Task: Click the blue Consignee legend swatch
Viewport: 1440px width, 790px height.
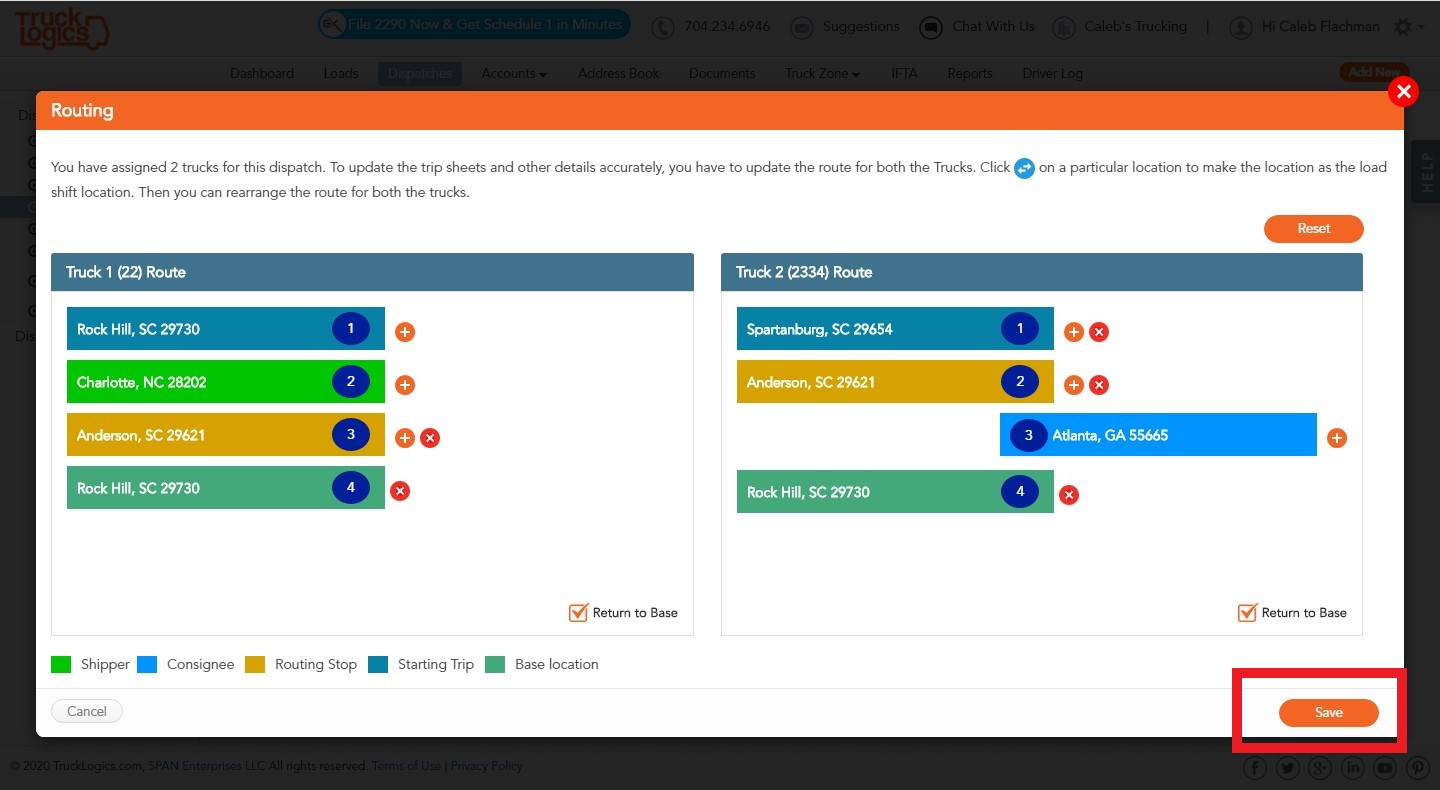Action: [147, 664]
